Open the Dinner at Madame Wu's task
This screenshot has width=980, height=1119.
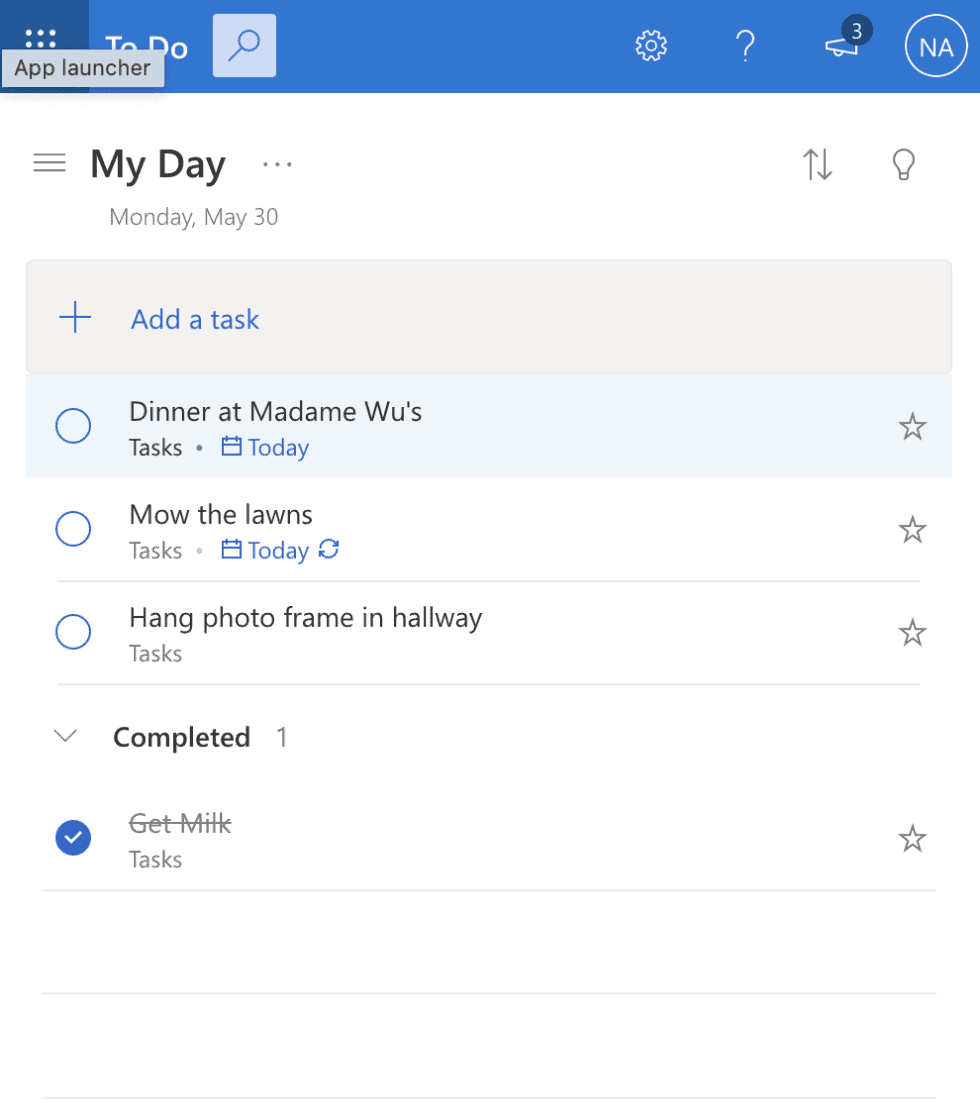click(x=489, y=426)
